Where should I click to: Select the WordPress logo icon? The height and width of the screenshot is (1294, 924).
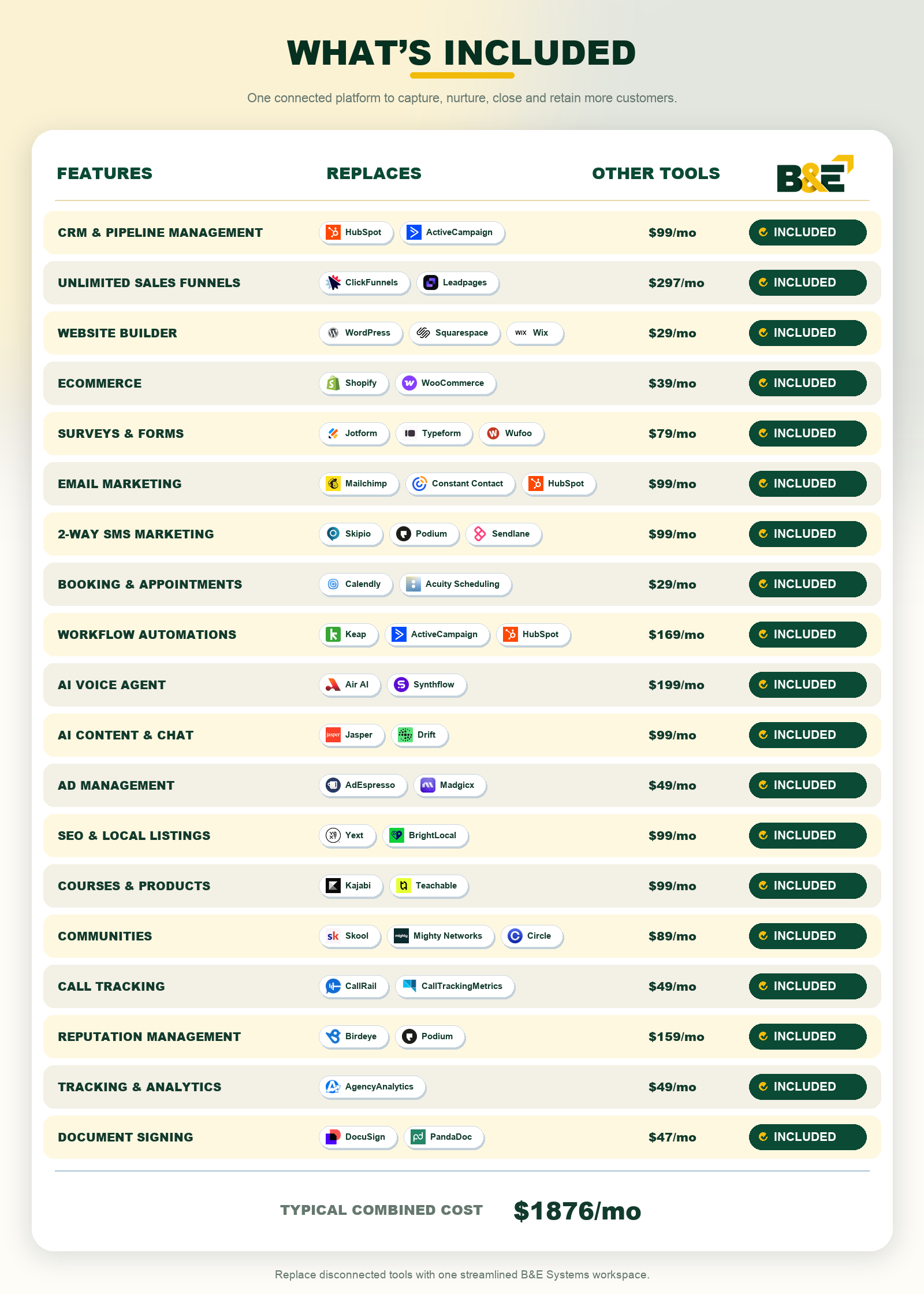point(333,333)
